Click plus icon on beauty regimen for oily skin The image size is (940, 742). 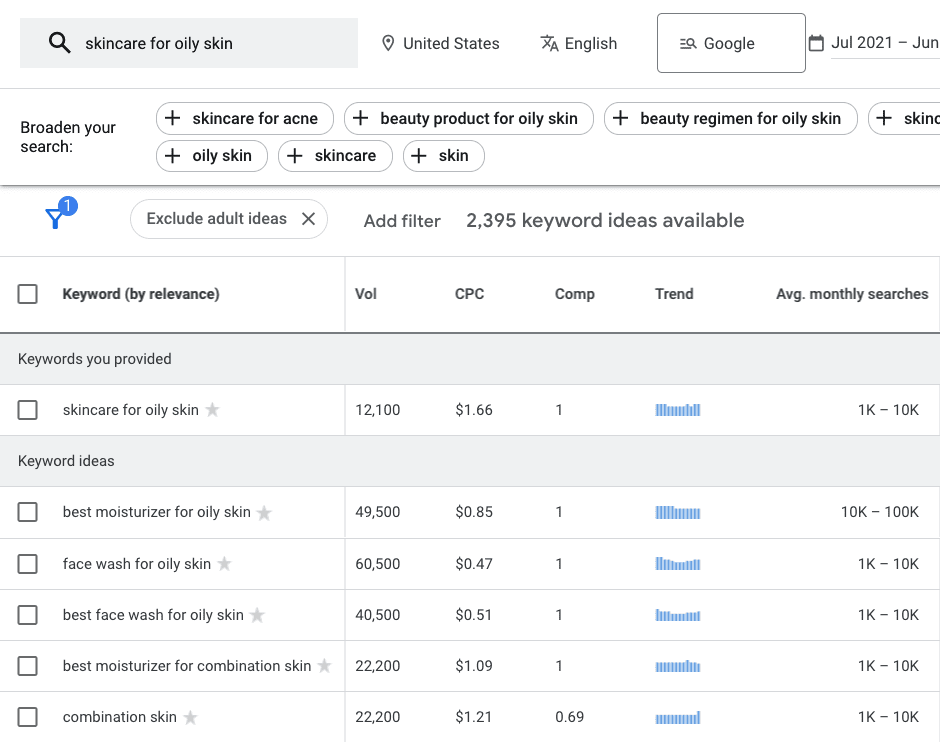620,118
